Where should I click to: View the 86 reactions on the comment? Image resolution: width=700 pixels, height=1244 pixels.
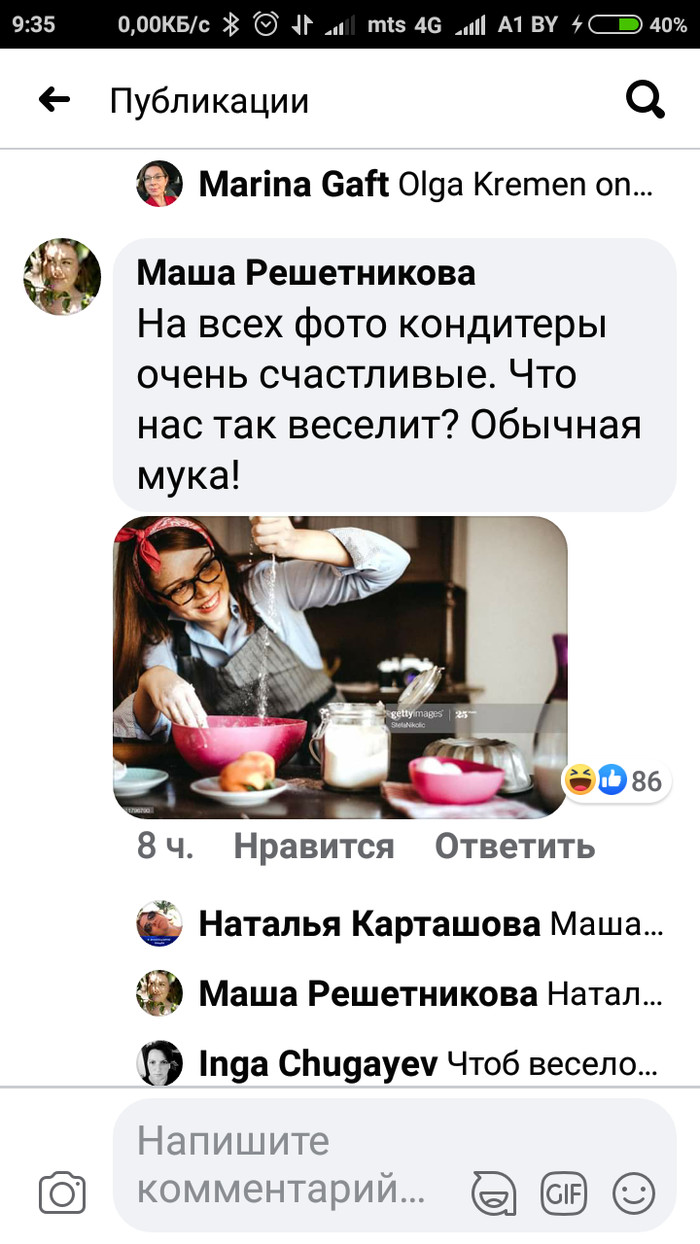[x=615, y=780]
